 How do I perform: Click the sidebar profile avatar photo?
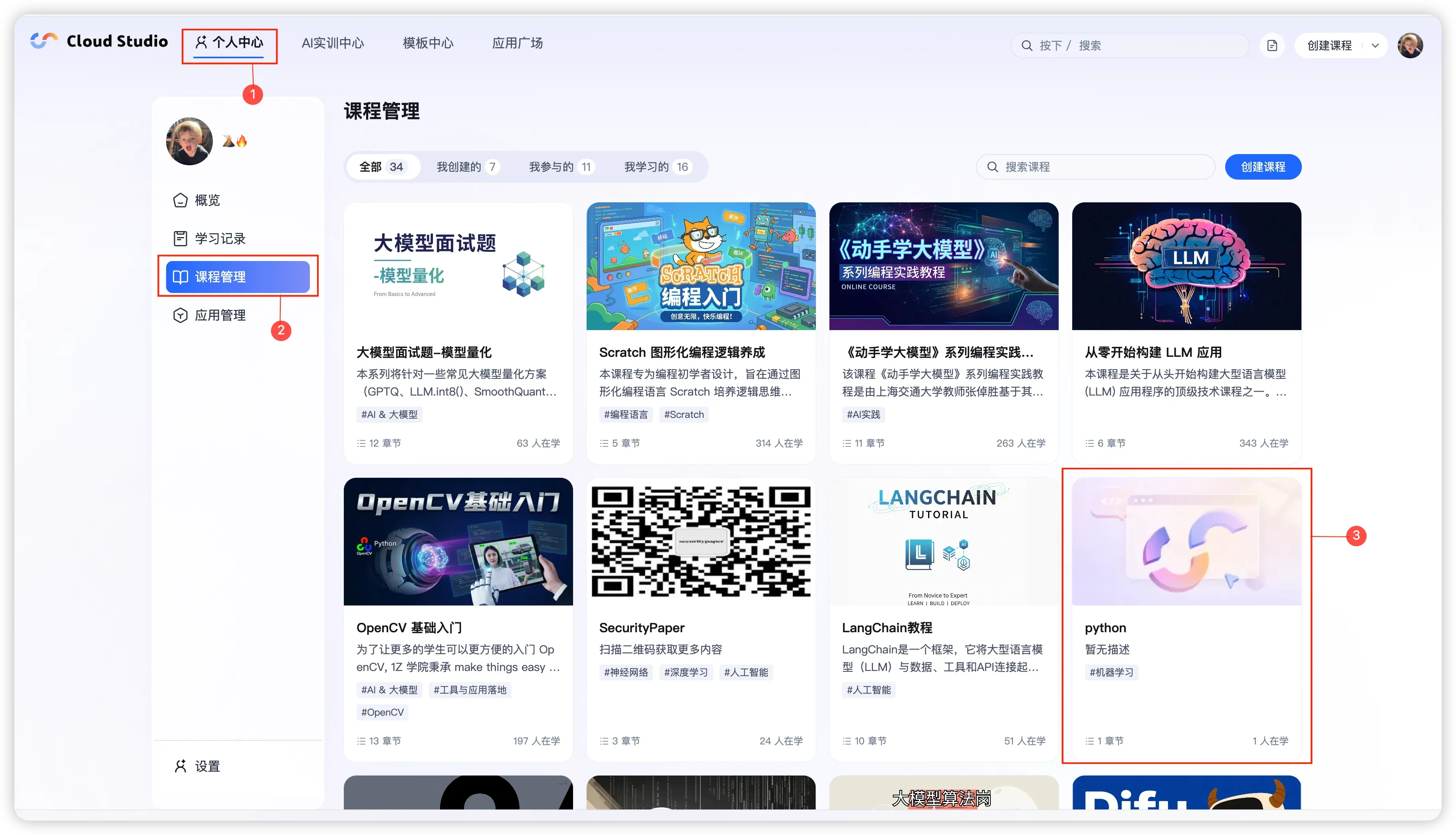[x=189, y=142]
